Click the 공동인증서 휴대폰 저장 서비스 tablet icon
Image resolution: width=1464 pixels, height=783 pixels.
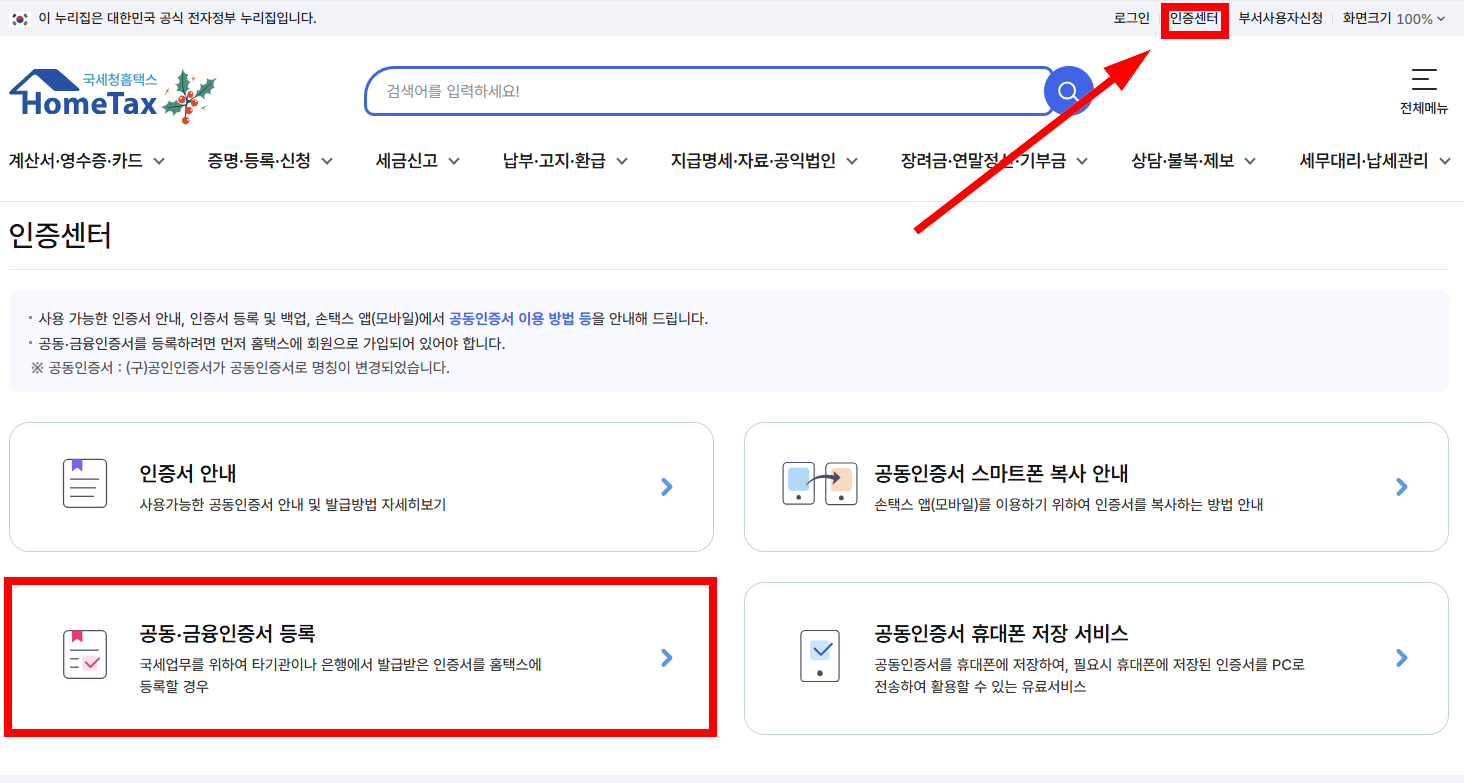820,655
